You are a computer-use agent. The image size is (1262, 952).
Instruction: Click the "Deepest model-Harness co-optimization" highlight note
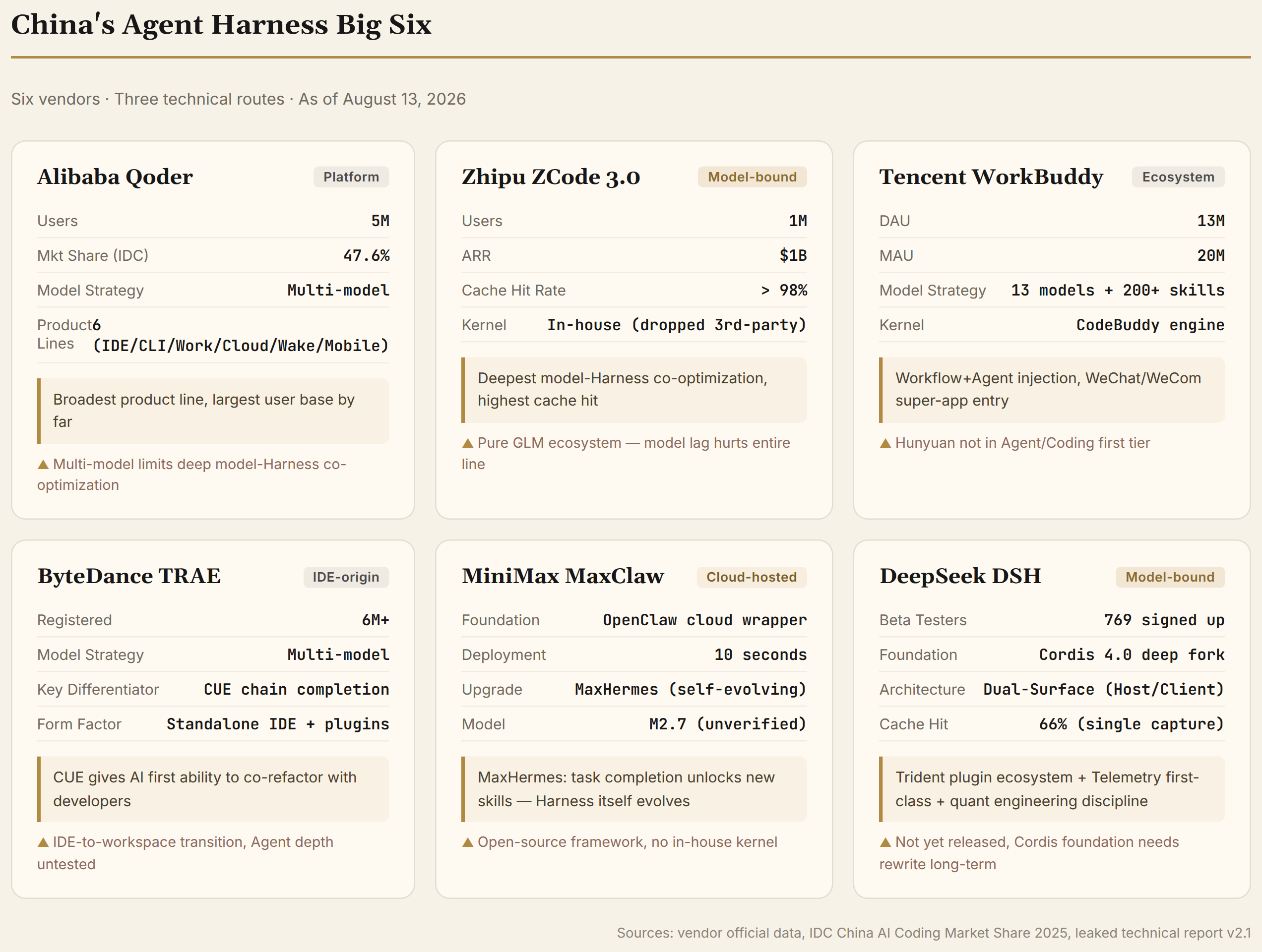coord(634,390)
